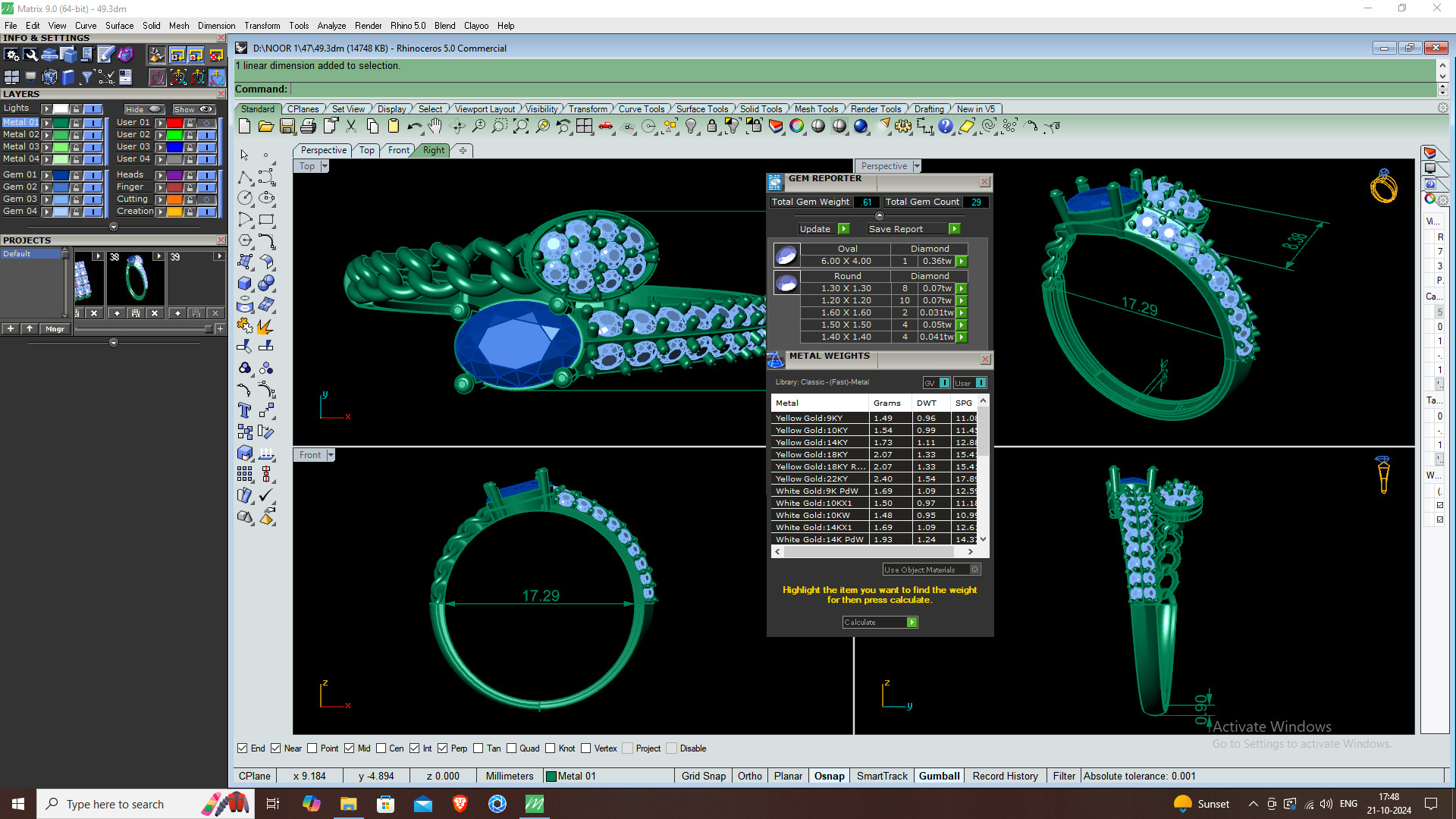Image resolution: width=1456 pixels, height=819 pixels.
Task: Click the User 01 red color swatch
Action: point(174,123)
